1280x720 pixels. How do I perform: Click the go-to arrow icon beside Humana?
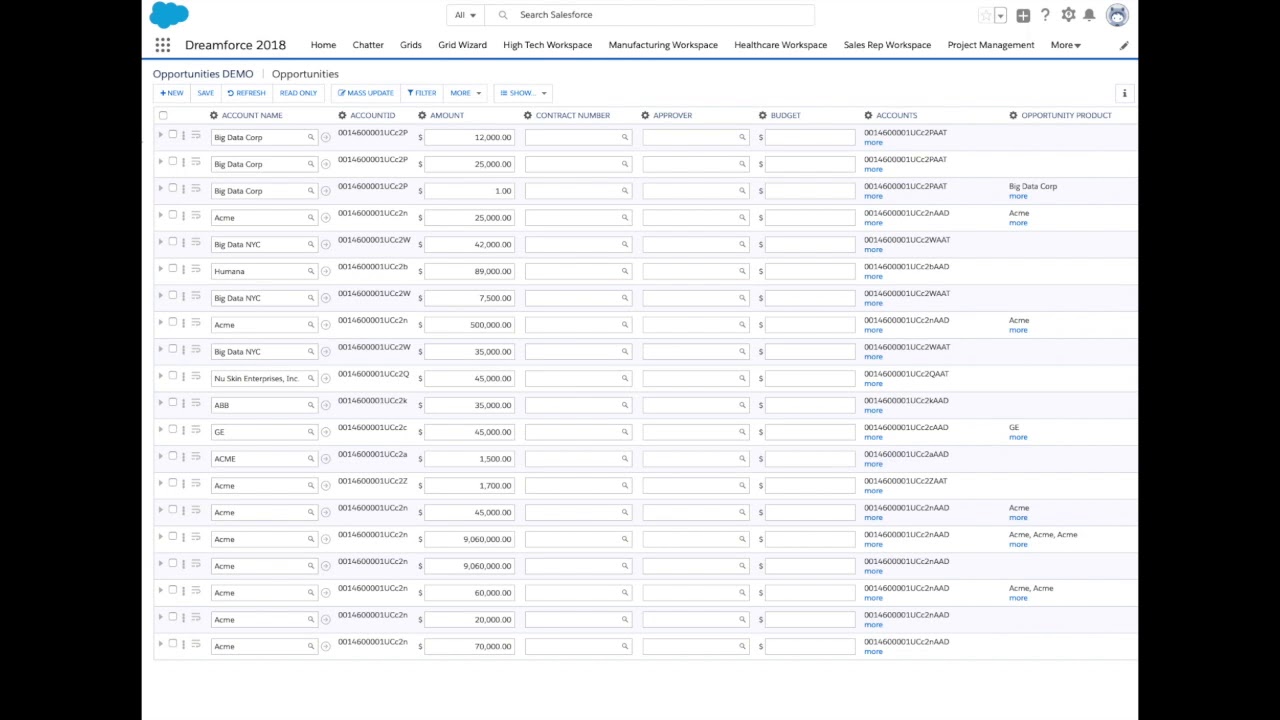[326, 271]
